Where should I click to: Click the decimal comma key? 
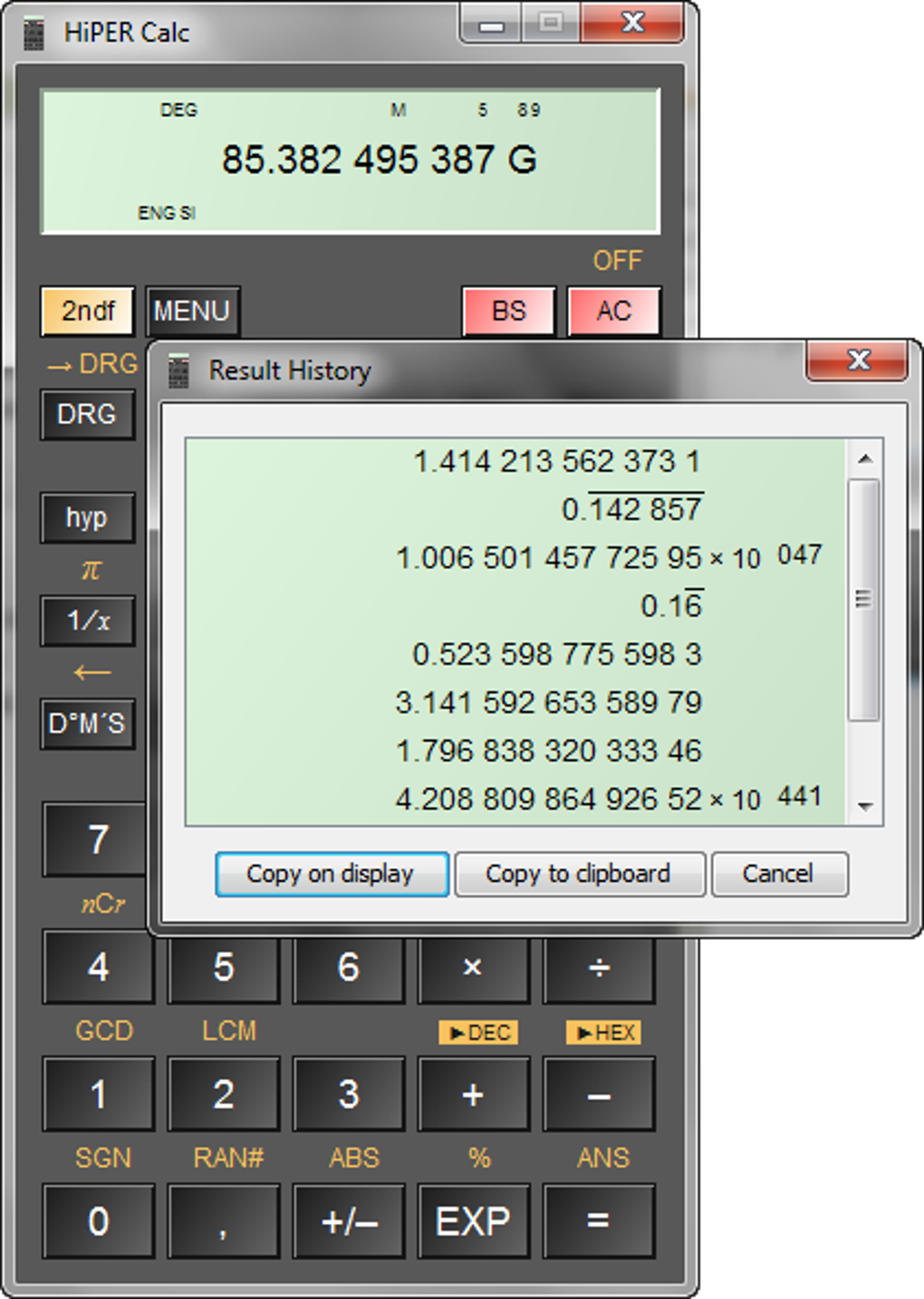[x=224, y=1220]
